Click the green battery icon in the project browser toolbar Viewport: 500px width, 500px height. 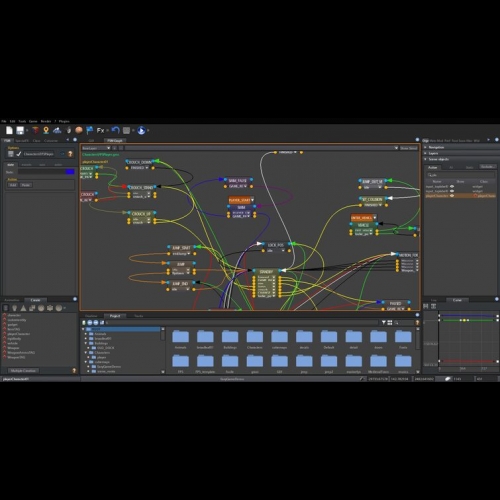(84, 322)
